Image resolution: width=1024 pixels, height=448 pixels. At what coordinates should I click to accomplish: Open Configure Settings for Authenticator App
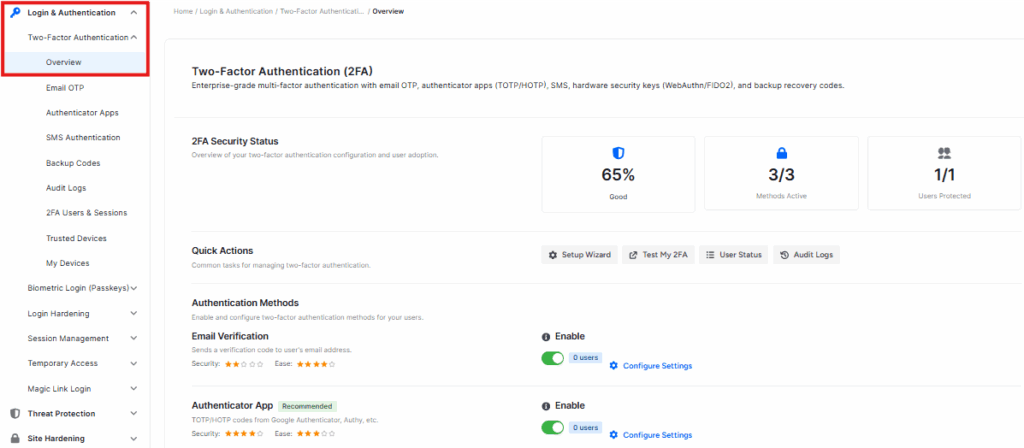tap(657, 435)
